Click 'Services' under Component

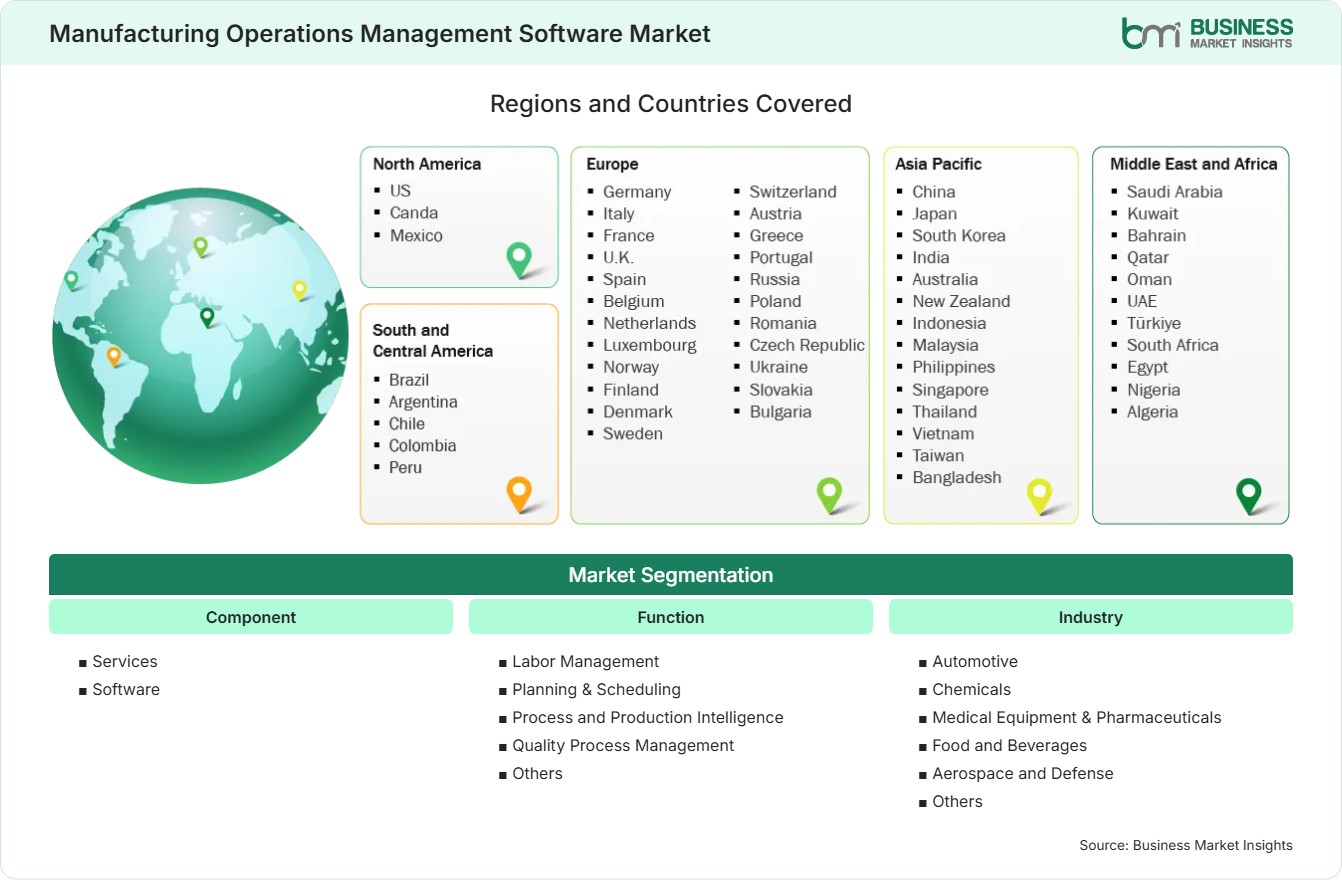[125, 661]
